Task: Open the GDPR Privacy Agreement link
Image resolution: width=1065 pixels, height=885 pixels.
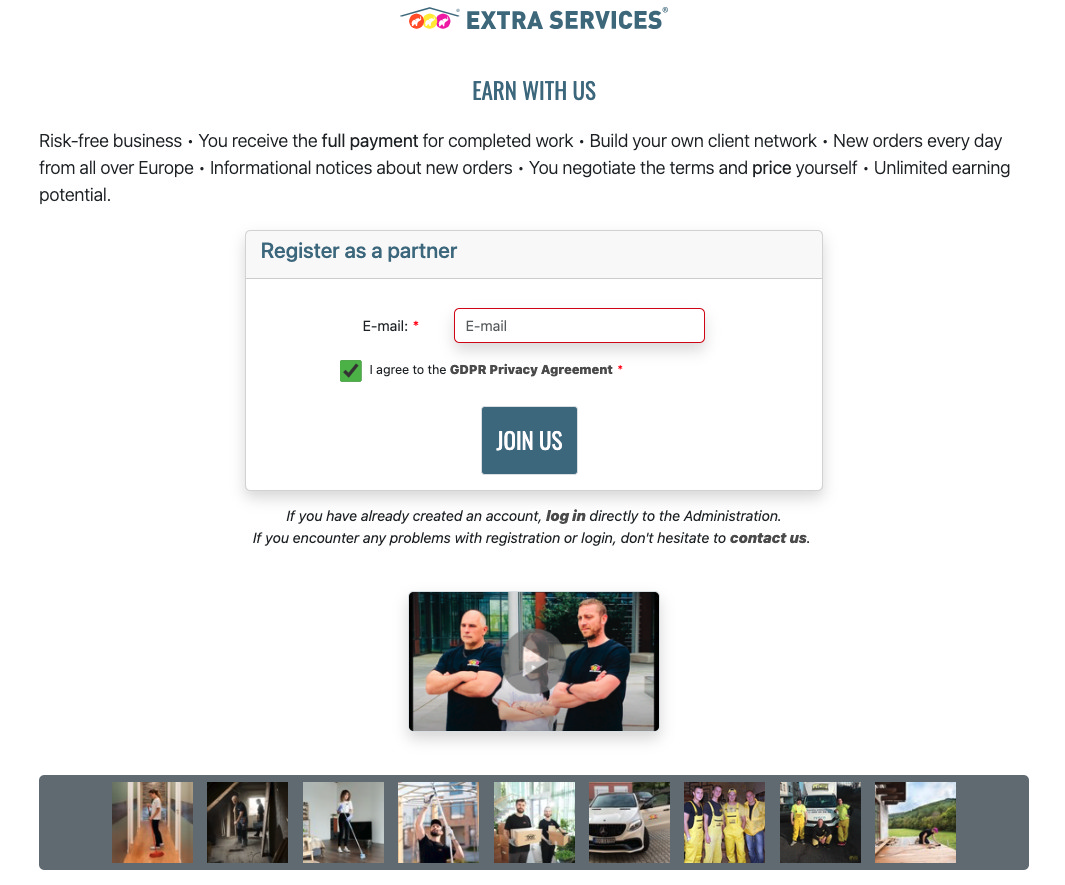Action: click(530, 370)
